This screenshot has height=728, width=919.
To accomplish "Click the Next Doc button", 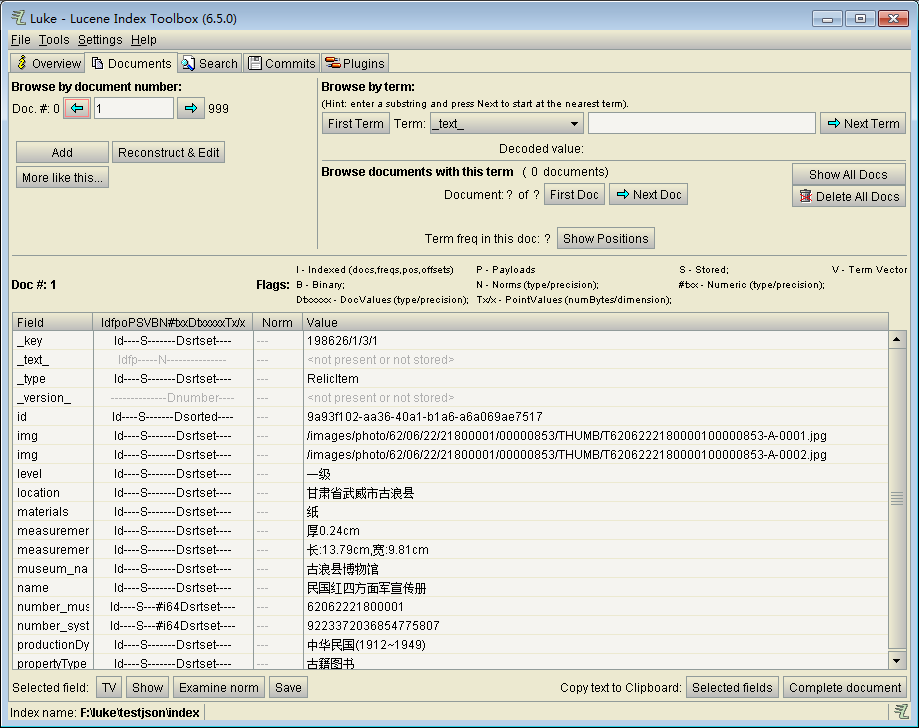I will (x=649, y=195).
